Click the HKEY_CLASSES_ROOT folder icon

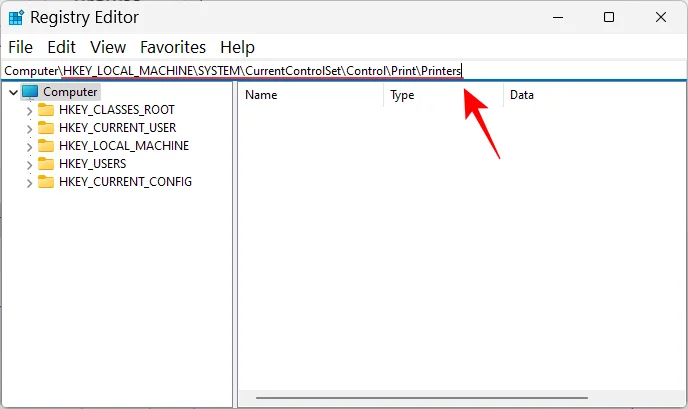tap(46, 110)
